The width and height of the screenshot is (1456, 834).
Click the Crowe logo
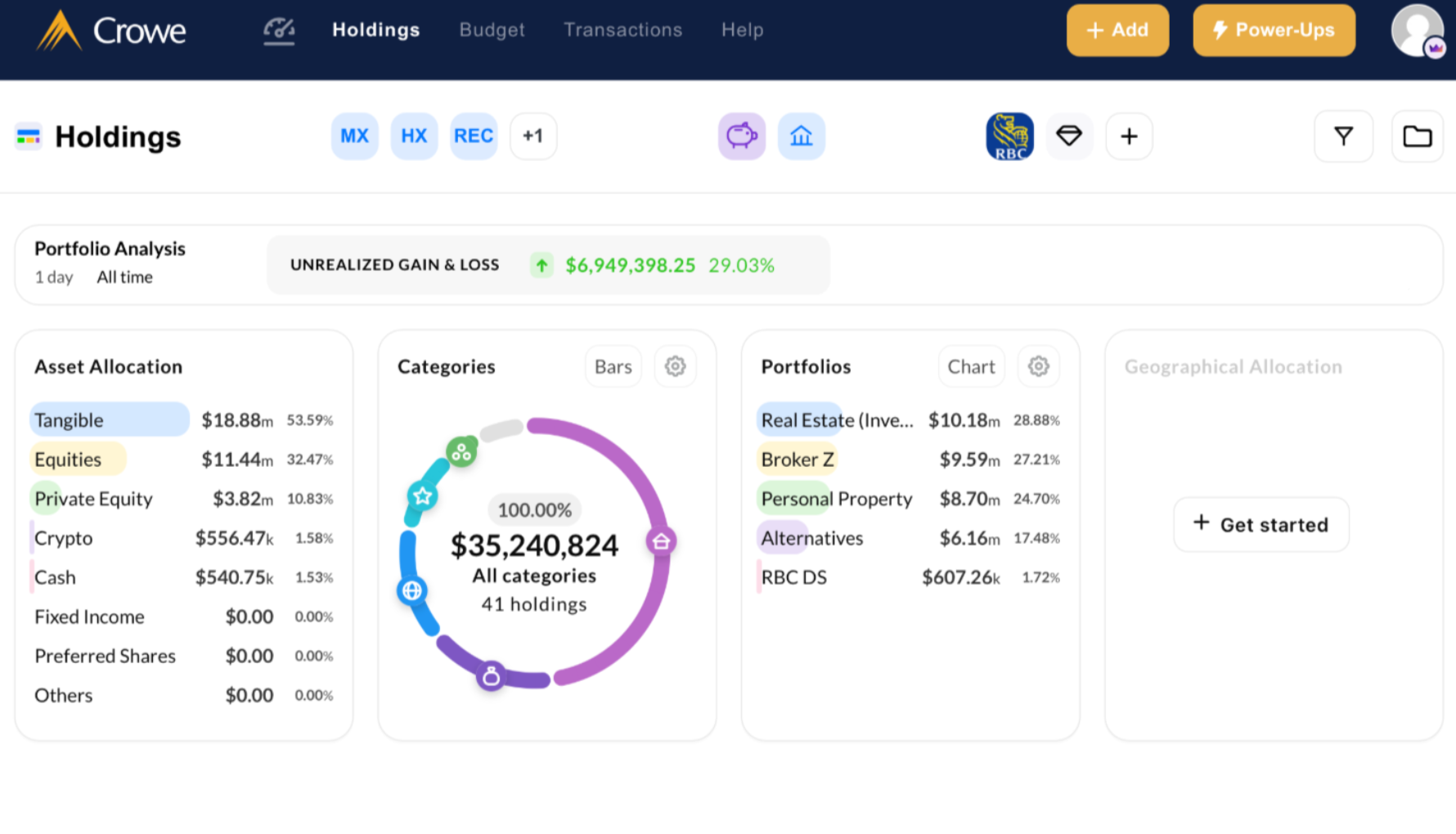111,31
